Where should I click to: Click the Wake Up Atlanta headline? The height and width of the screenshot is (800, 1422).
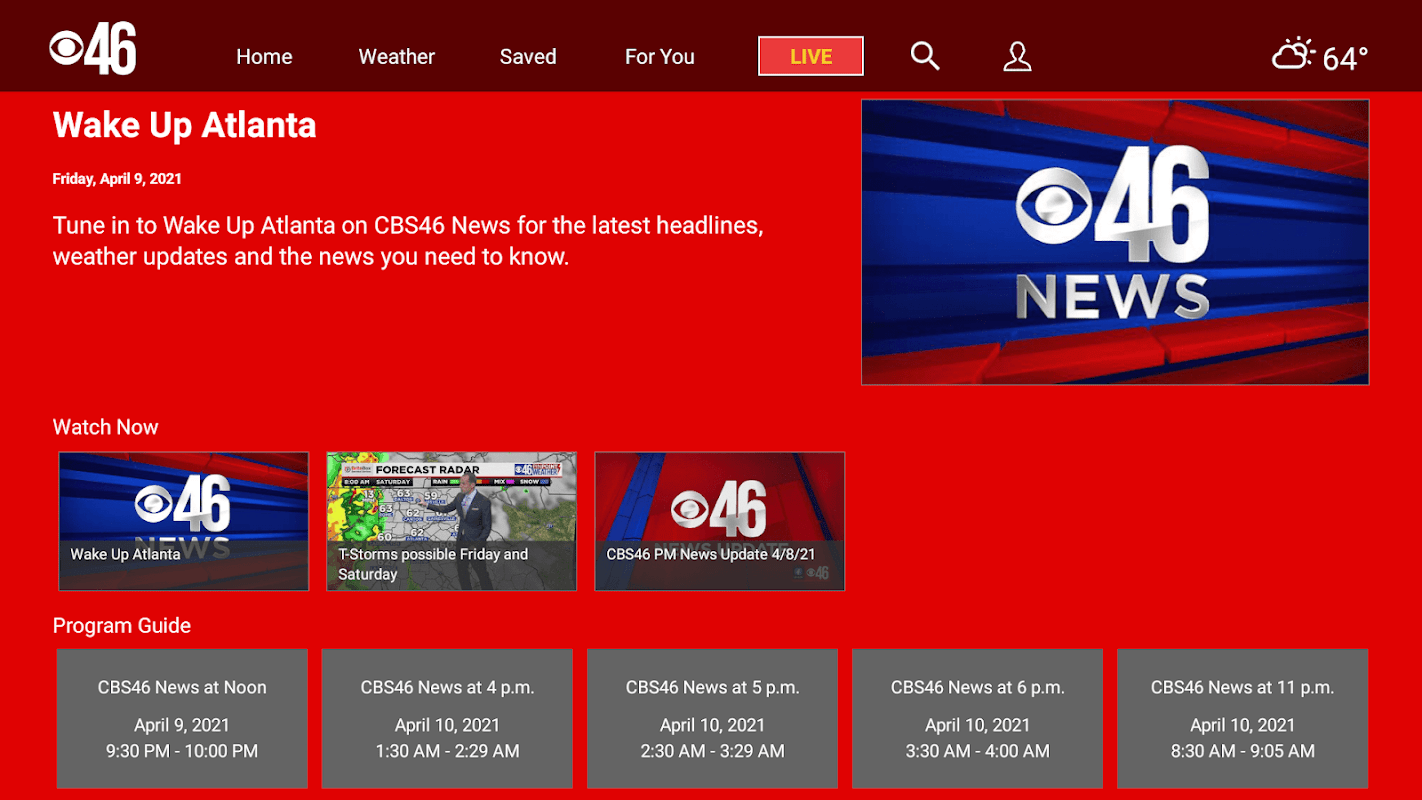(x=185, y=125)
